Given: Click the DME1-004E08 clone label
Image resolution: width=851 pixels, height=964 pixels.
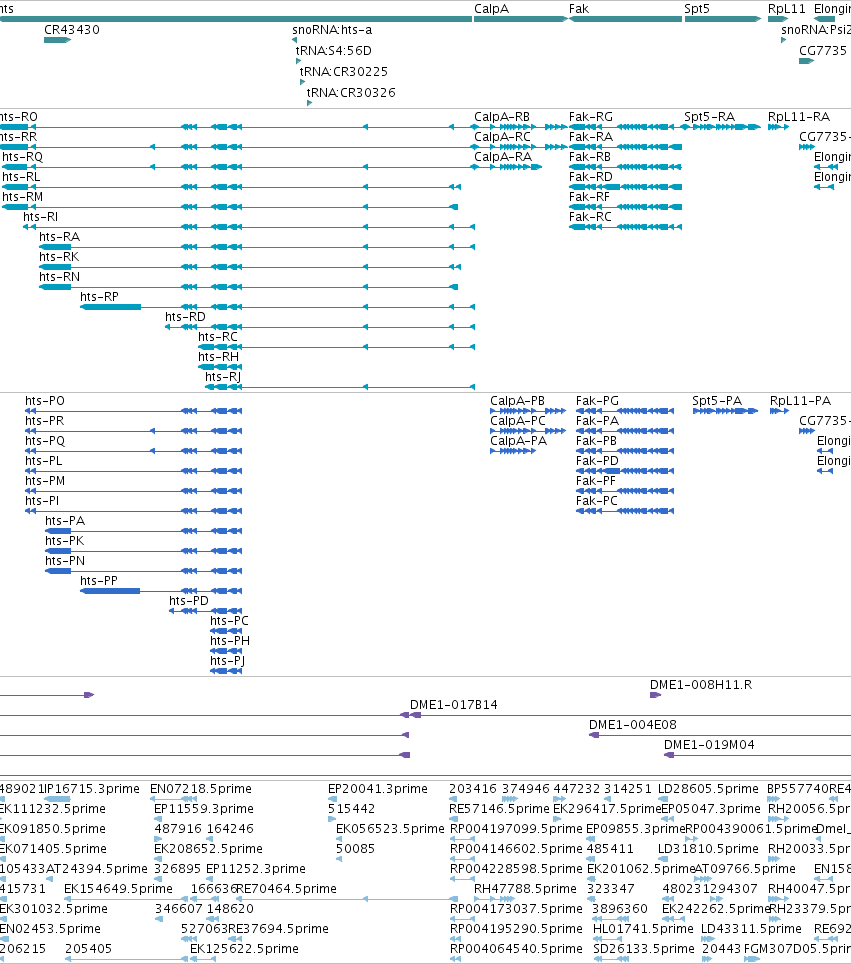Looking at the screenshot, I should pos(633,725).
